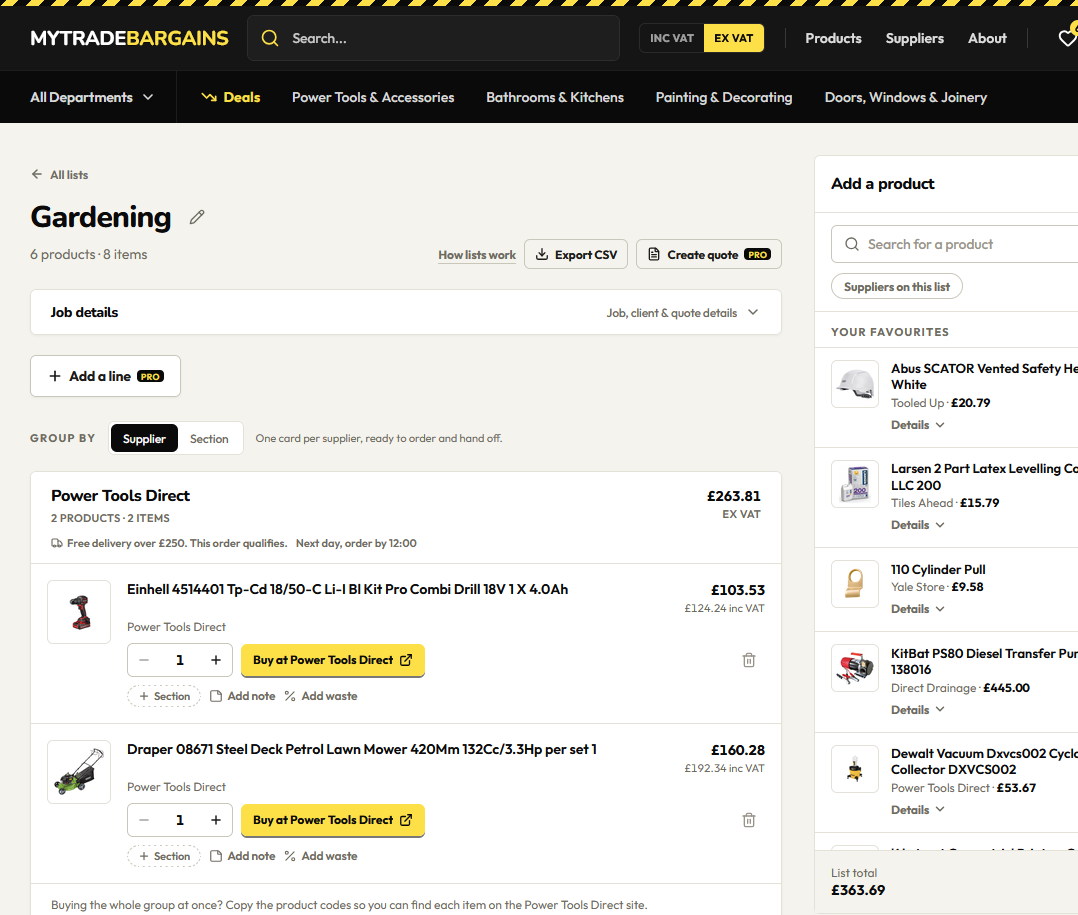Decrease quantity of Einhell combi drill
Viewport: 1078px width, 915px height.
click(144, 660)
